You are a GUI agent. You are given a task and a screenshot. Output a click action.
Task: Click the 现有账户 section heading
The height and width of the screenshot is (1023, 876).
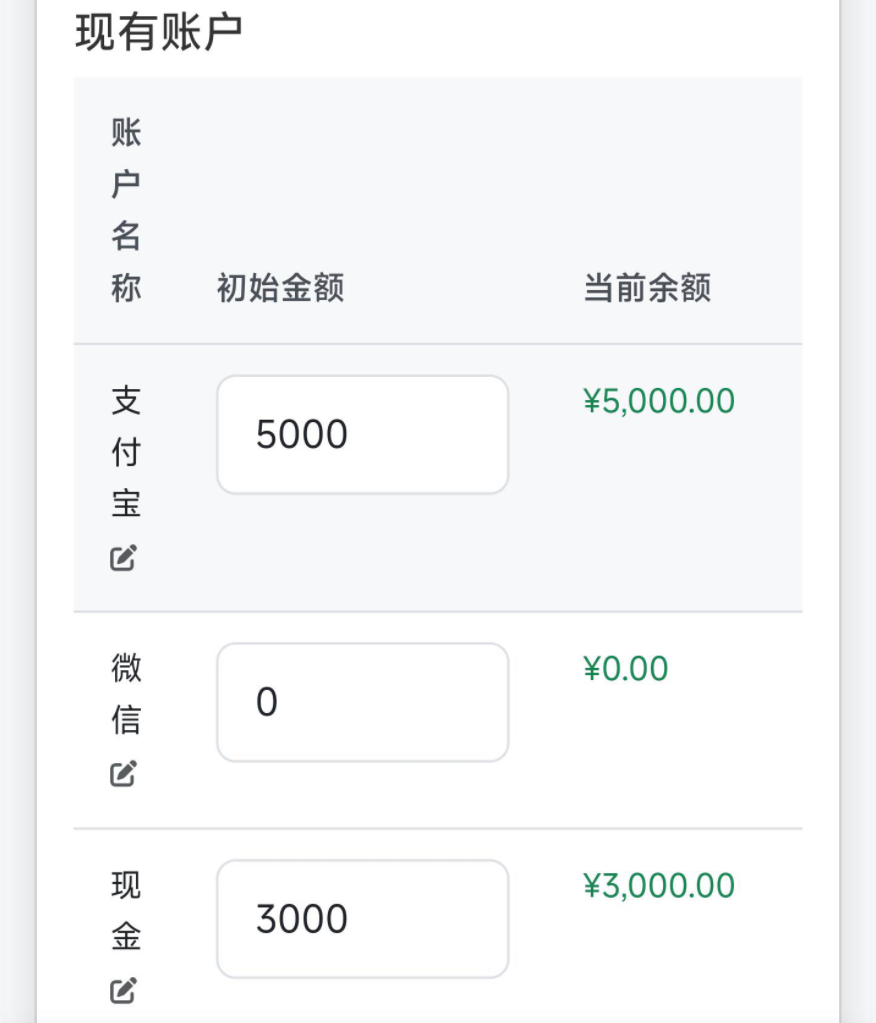160,34
